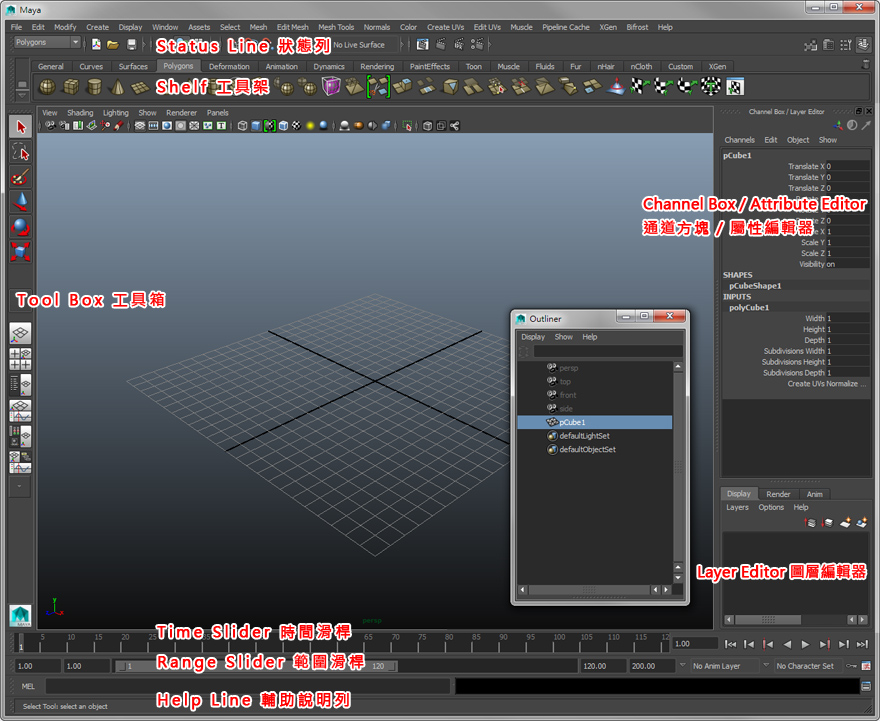Expand the polyCube1 inputs section
Image resolution: width=880 pixels, height=721 pixels.
coord(749,307)
